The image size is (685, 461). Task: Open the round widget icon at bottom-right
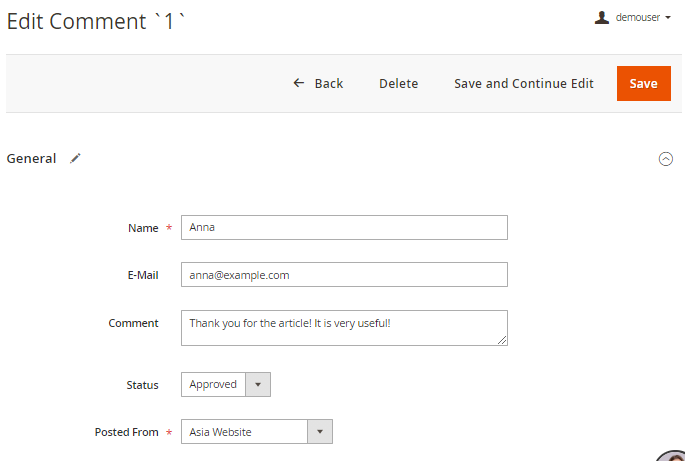(x=672, y=454)
